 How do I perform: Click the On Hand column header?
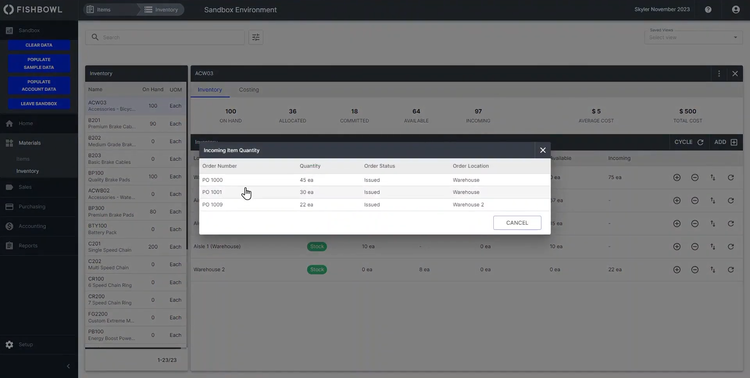153,89
